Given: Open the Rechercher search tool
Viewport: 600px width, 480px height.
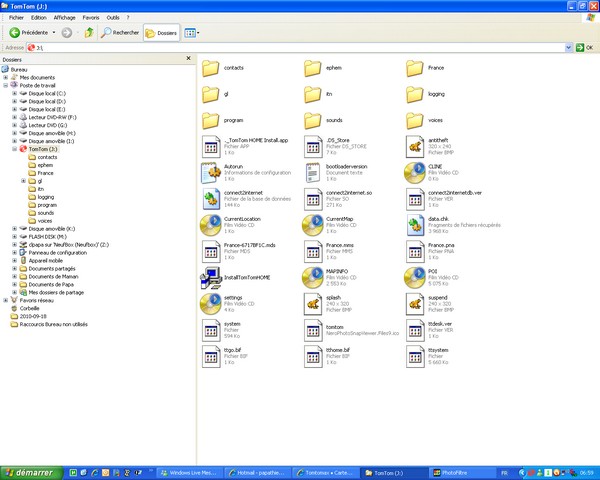Looking at the screenshot, I should (120, 33).
